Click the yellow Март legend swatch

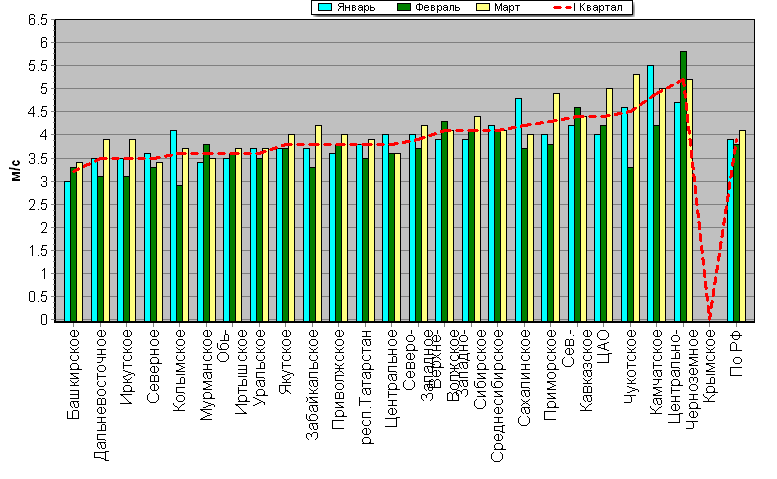482,7
